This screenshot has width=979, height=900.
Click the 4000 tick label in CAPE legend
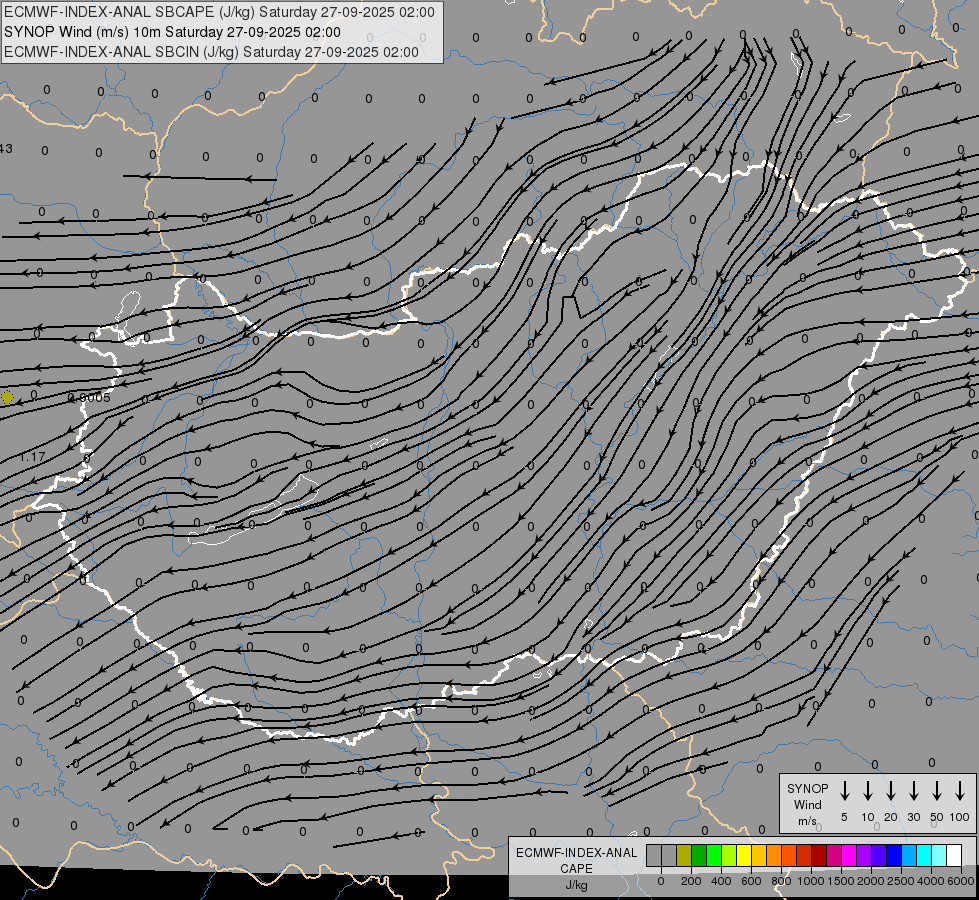click(x=931, y=881)
